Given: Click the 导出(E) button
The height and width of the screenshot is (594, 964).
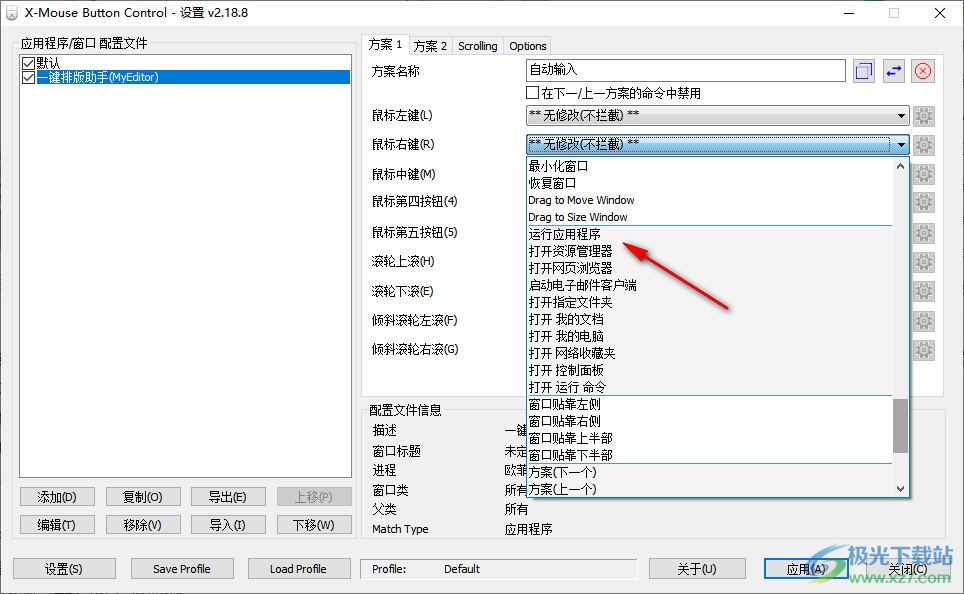Looking at the screenshot, I should point(228,497).
